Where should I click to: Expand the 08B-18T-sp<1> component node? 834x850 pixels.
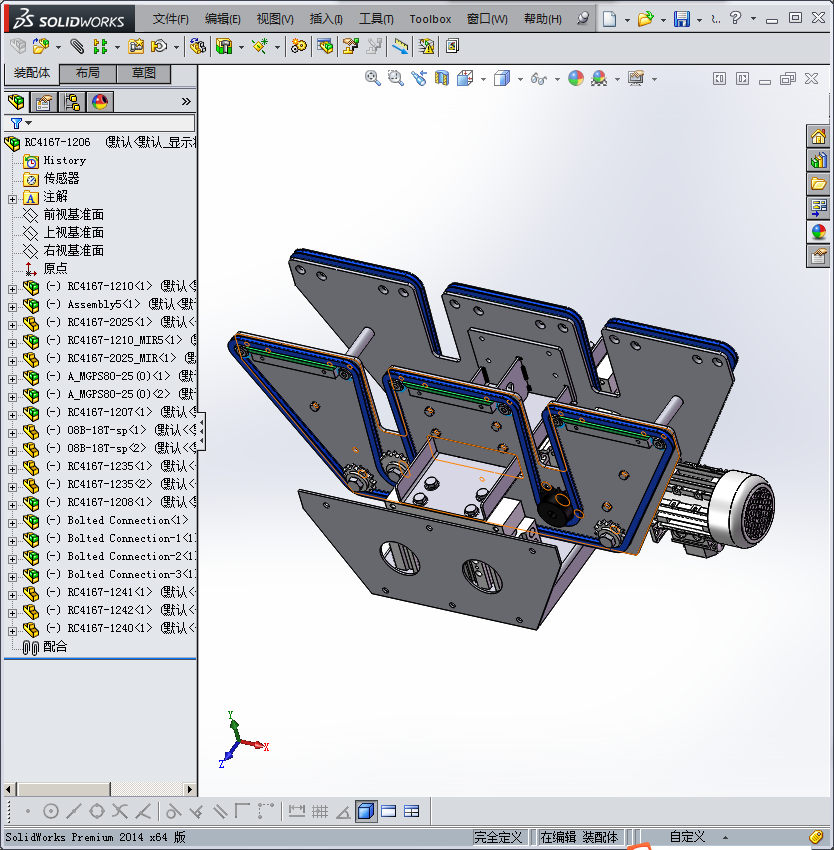[12, 433]
